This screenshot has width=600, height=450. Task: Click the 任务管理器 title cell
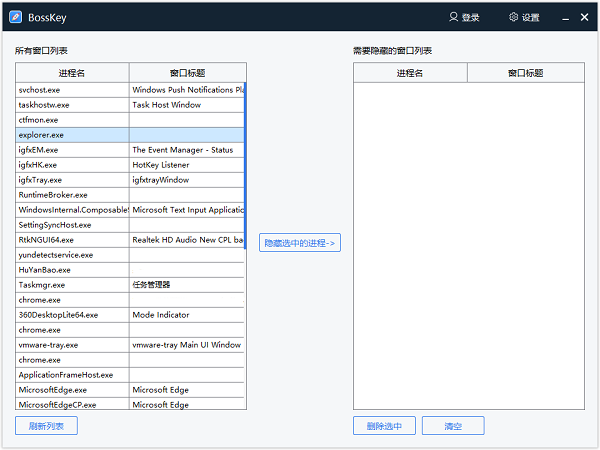coord(187,285)
